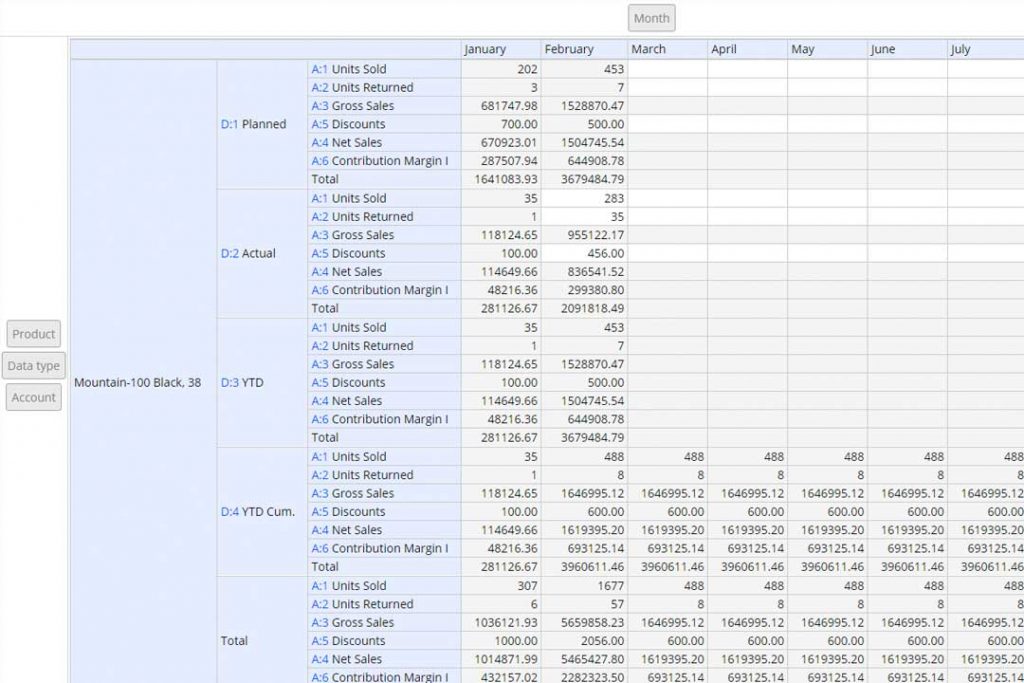Click the Data type dimension button

(x=34, y=366)
